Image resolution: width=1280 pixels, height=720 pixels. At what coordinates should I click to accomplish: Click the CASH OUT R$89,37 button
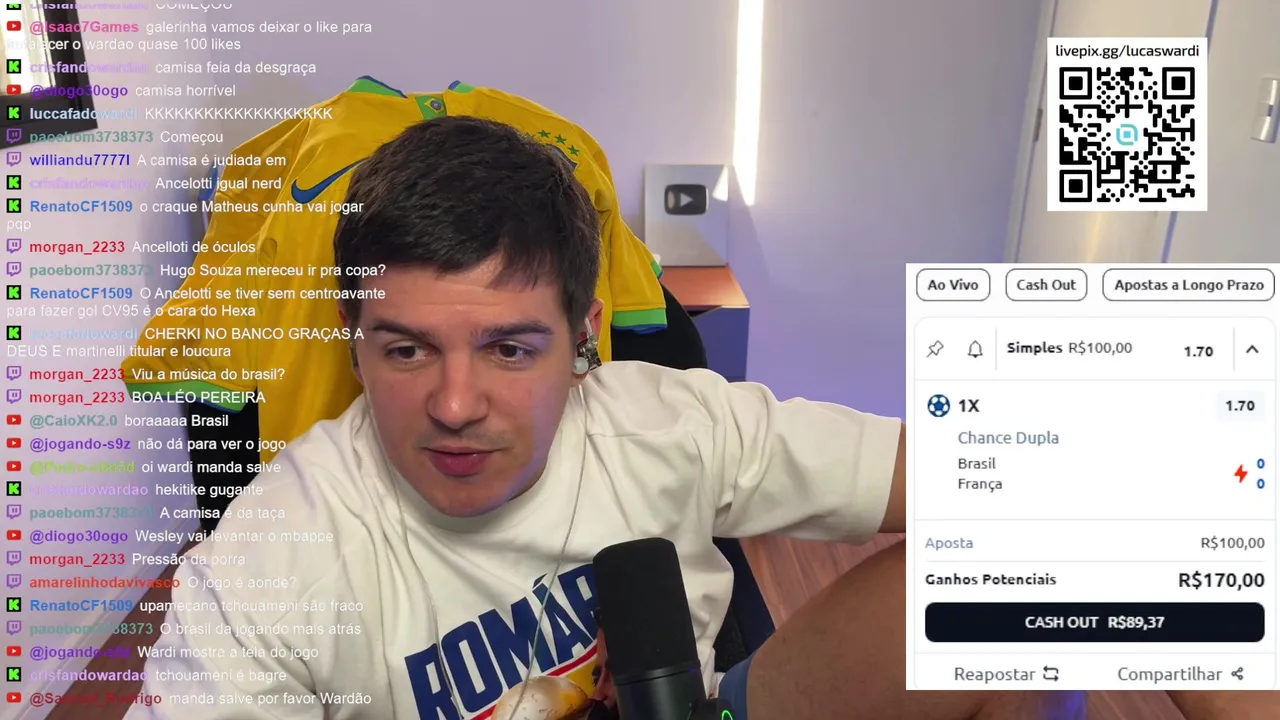tap(1094, 622)
